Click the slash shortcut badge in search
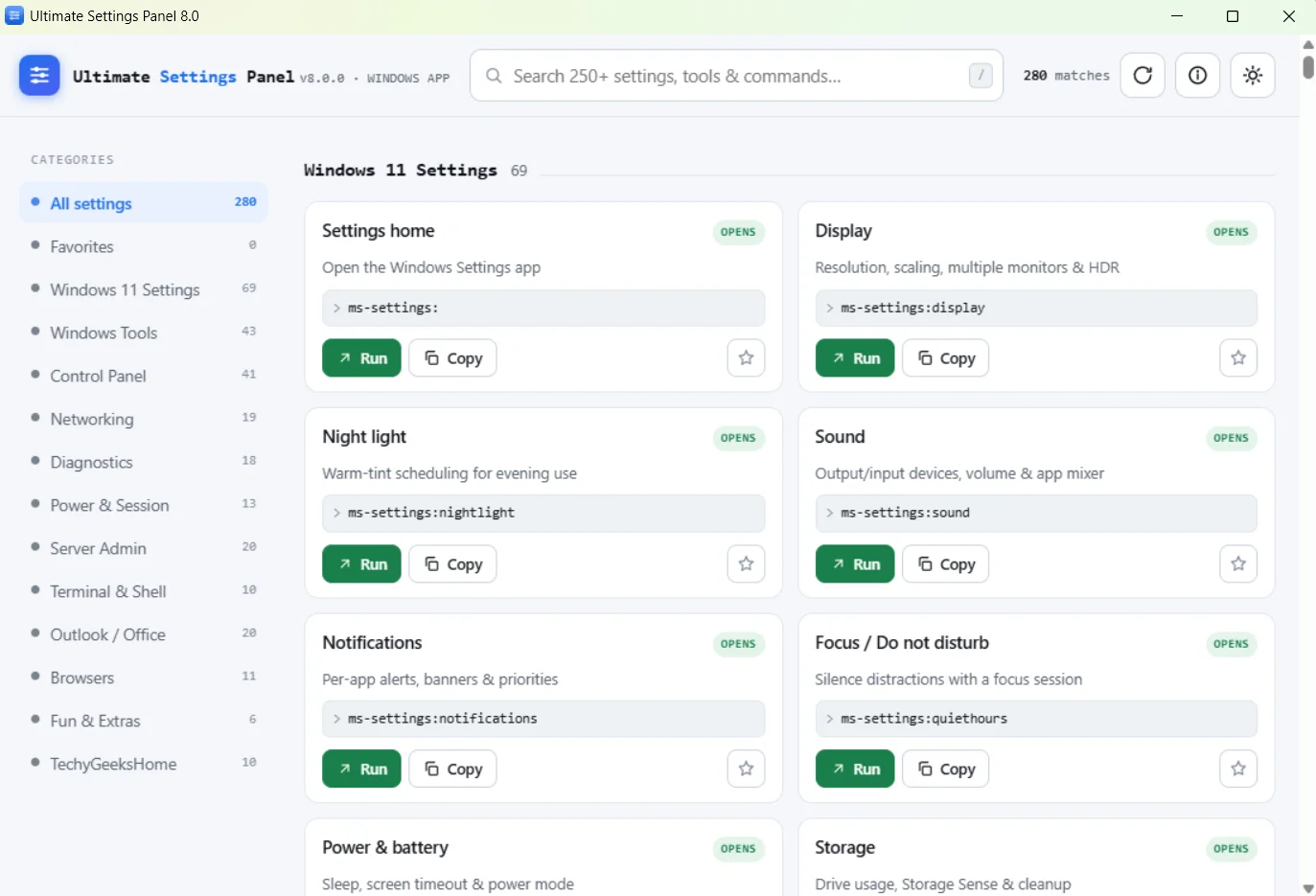The width and height of the screenshot is (1316, 896). (981, 76)
